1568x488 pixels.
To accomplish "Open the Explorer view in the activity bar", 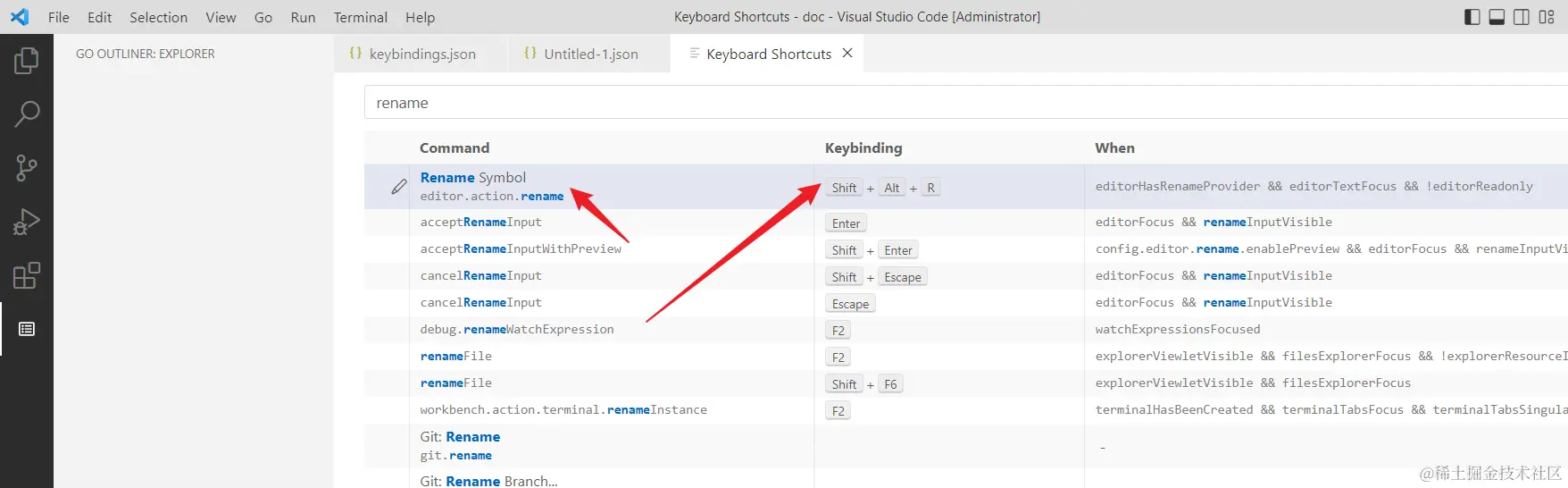I will pyautogui.click(x=27, y=61).
